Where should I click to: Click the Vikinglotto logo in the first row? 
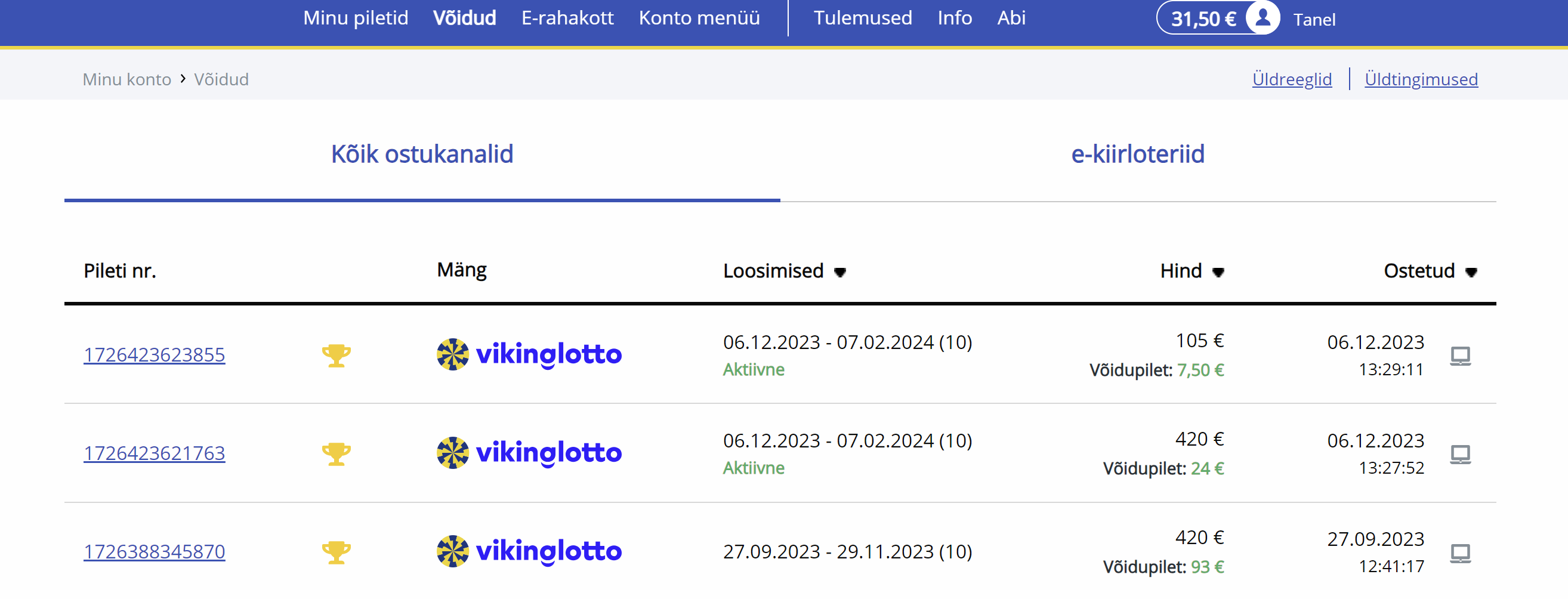529,354
